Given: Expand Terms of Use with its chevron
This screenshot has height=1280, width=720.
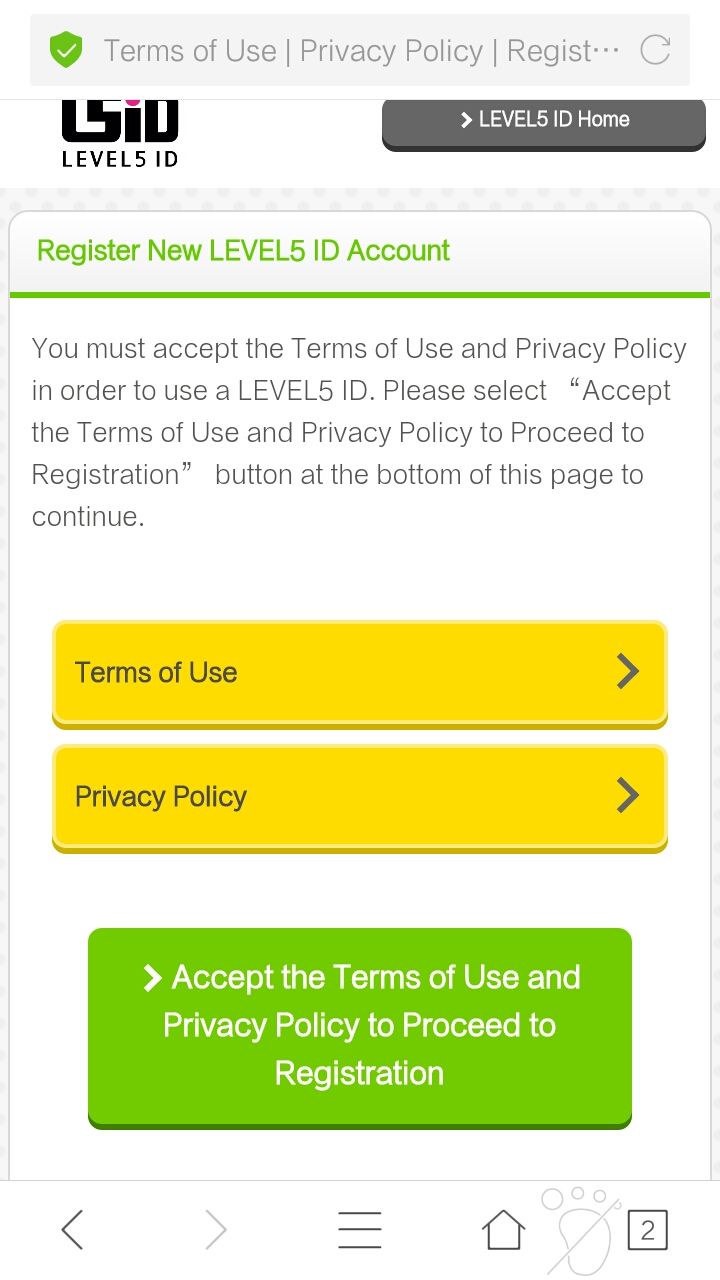Looking at the screenshot, I should pyautogui.click(x=627, y=672).
